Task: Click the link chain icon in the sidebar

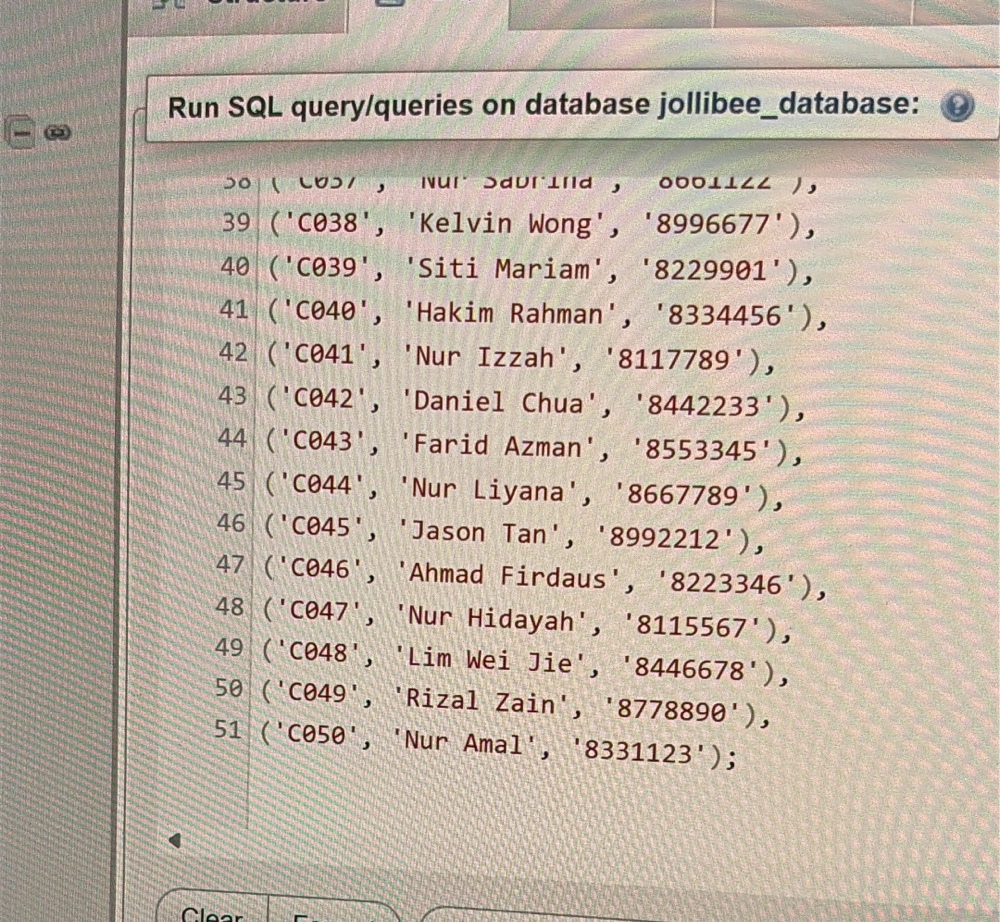Action: 57,133
